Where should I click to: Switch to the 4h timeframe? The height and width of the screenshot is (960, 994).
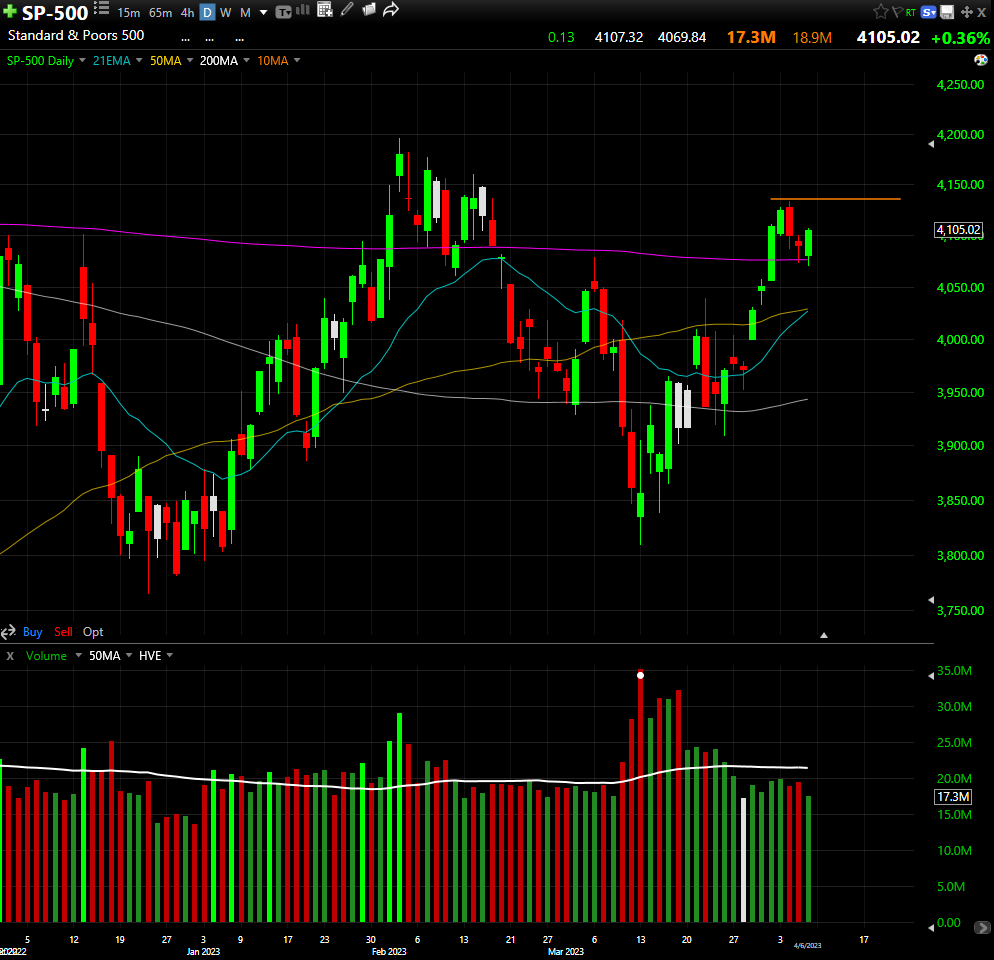(x=187, y=13)
